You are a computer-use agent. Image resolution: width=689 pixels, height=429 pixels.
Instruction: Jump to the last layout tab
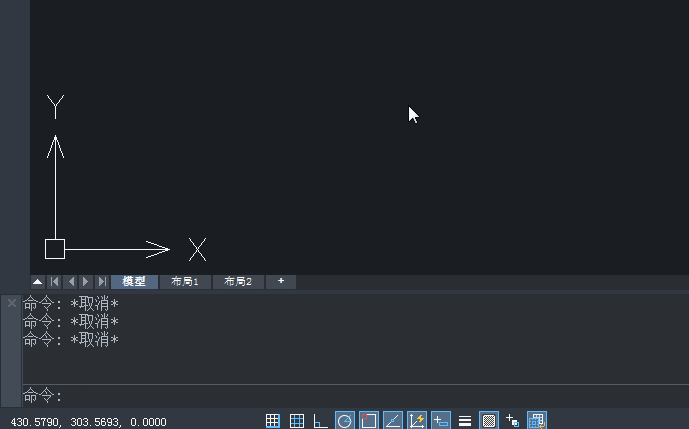point(102,282)
